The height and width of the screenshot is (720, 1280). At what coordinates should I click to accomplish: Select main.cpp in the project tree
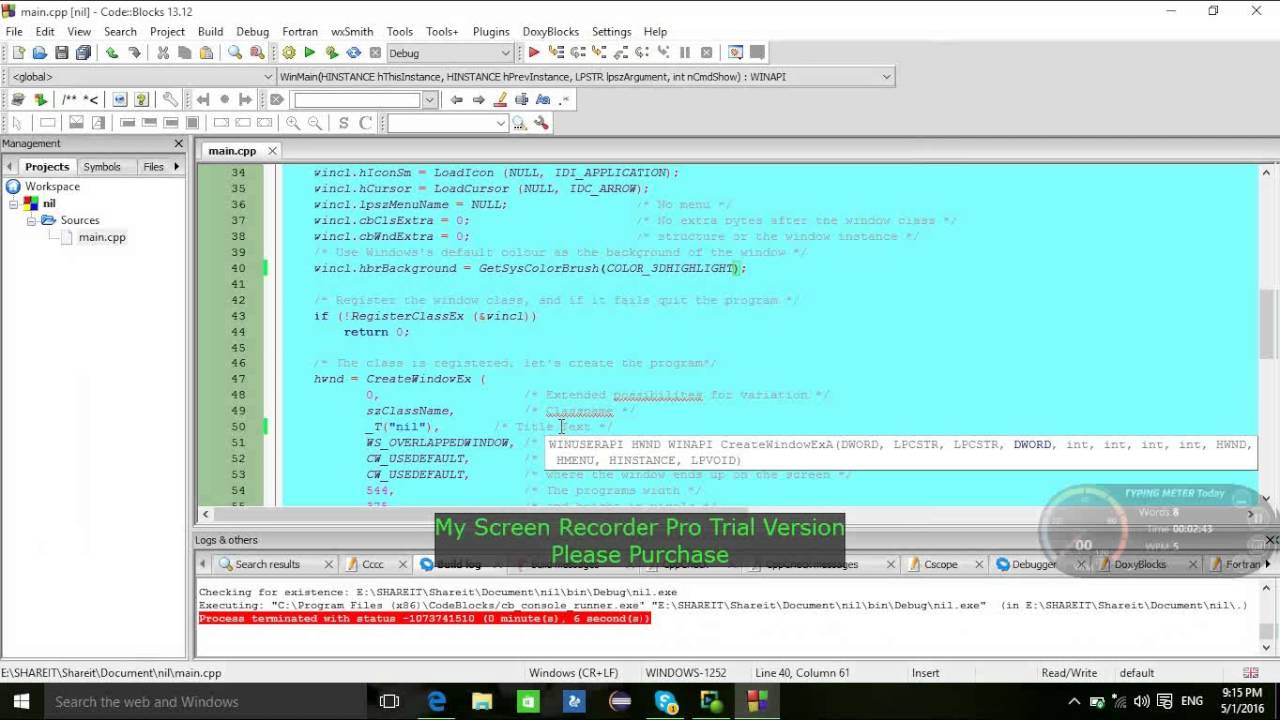click(x=102, y=237)
